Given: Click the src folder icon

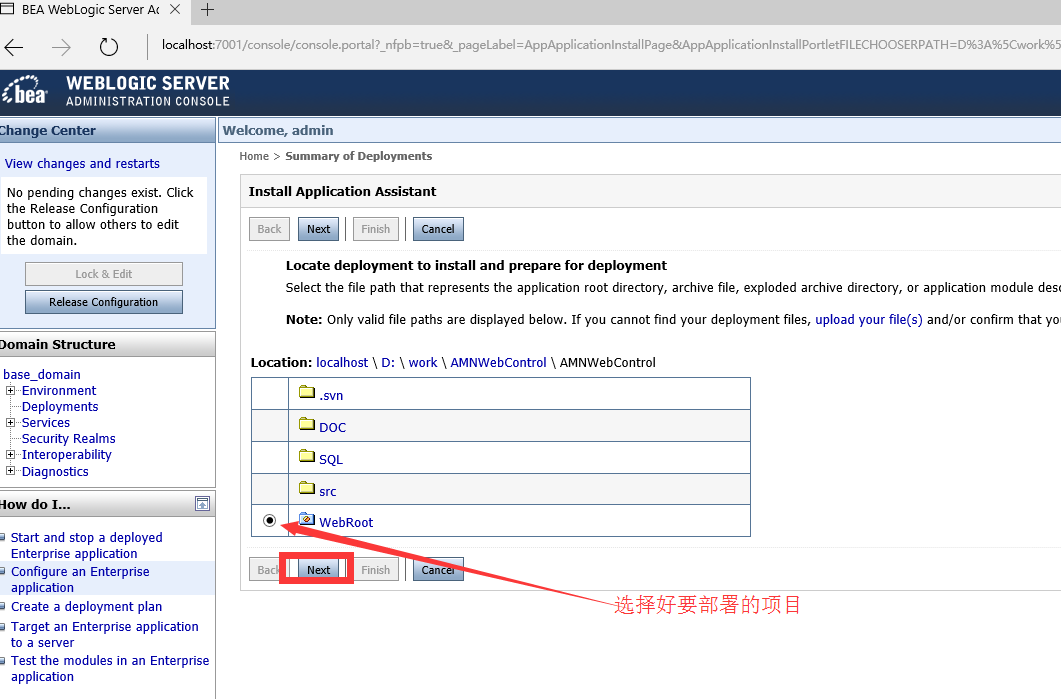Looking at the screenshot, I should pos(307,488).
